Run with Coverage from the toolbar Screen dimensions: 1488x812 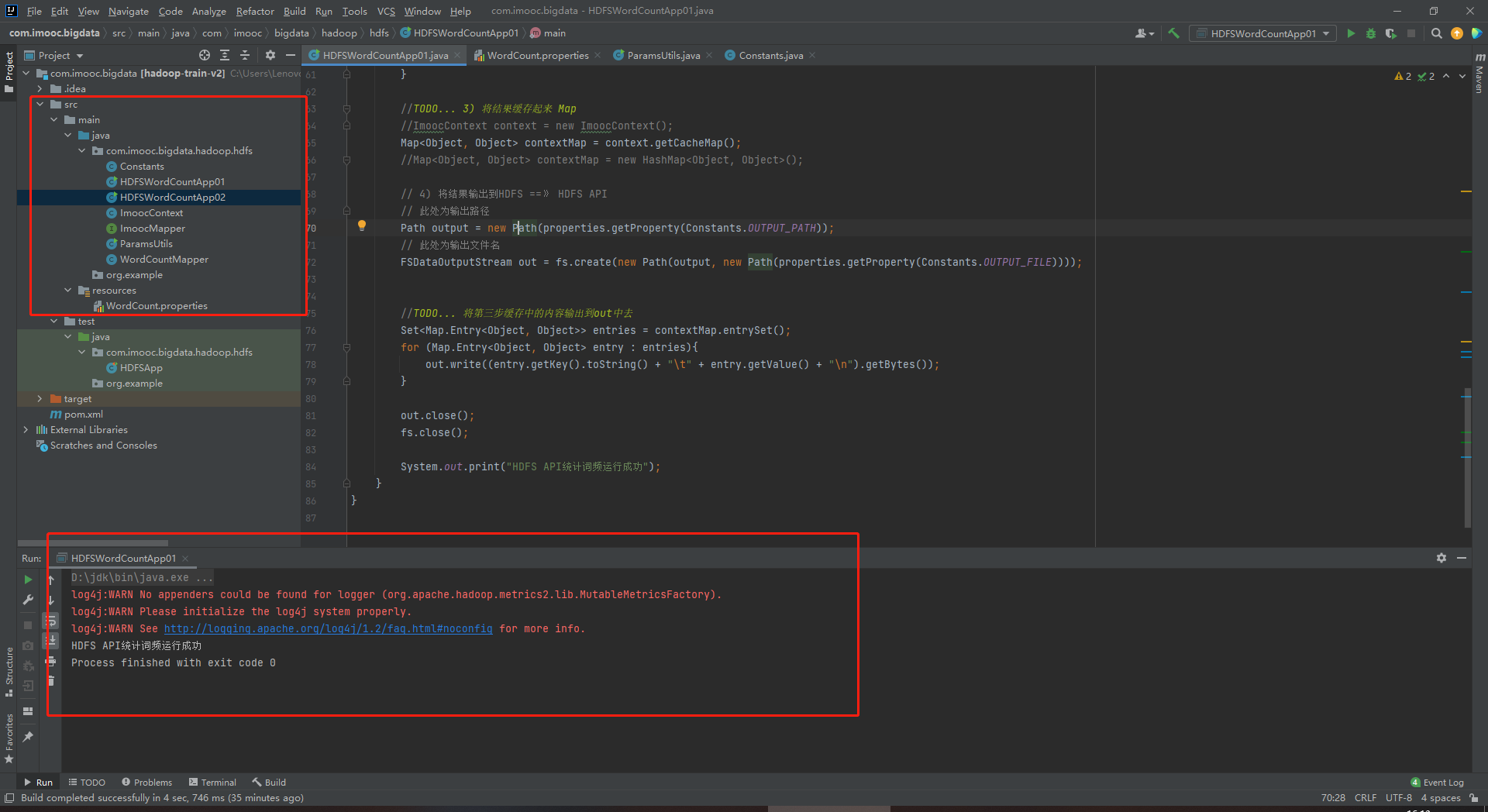click(x=1391, y=33)
